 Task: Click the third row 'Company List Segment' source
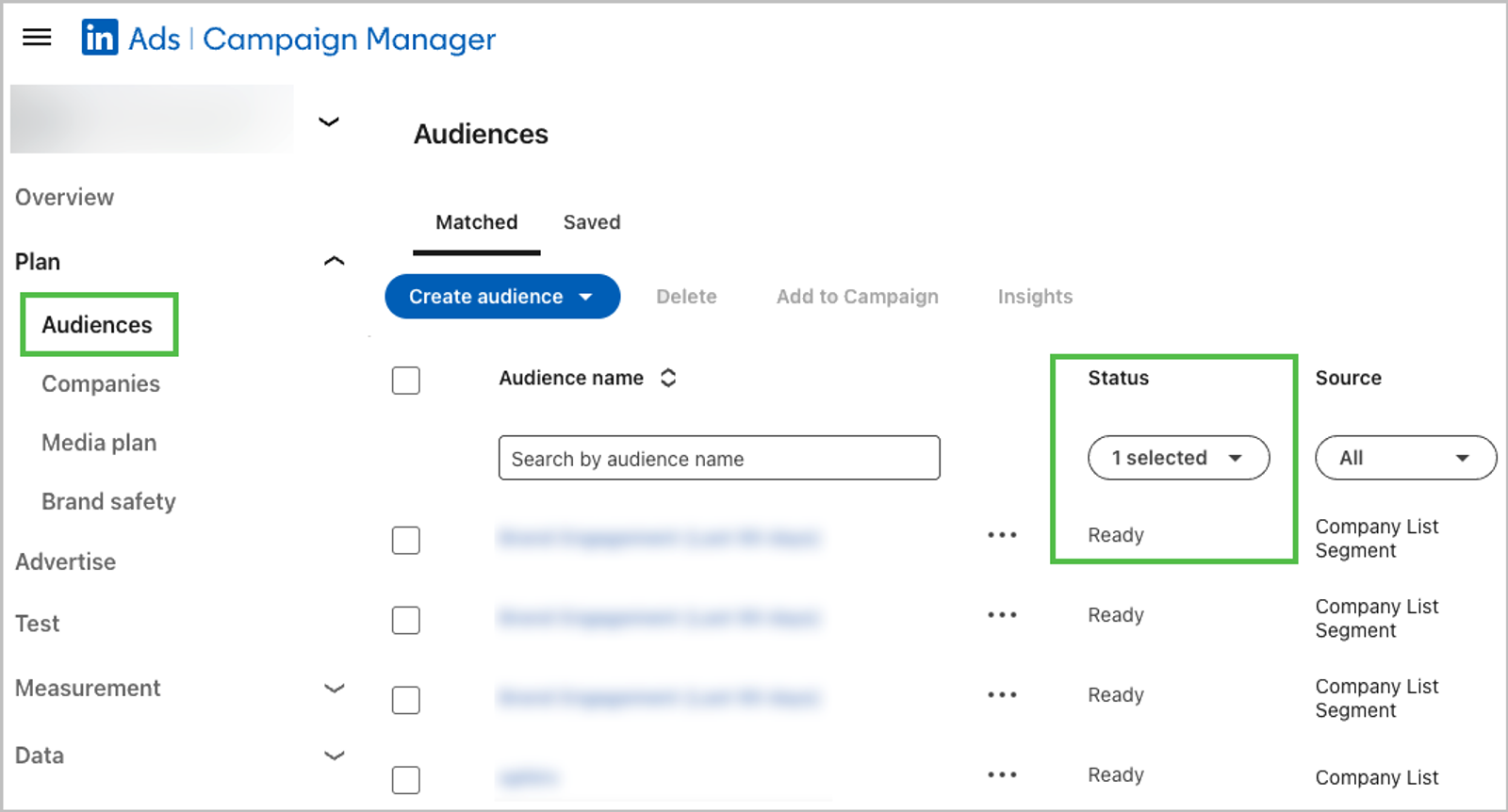pos(1377,699)
